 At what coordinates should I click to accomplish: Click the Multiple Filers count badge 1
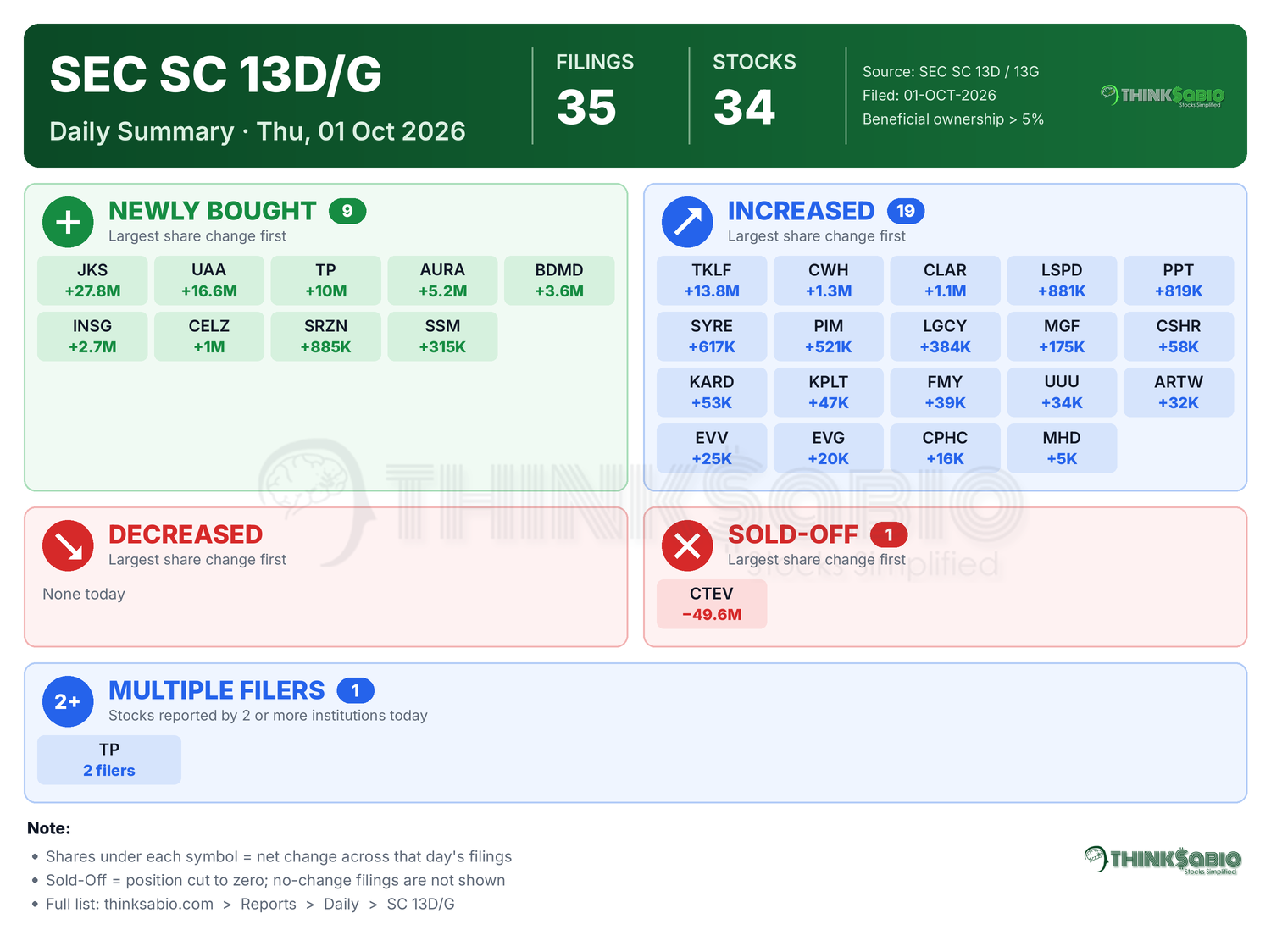(x=356, y=690)
